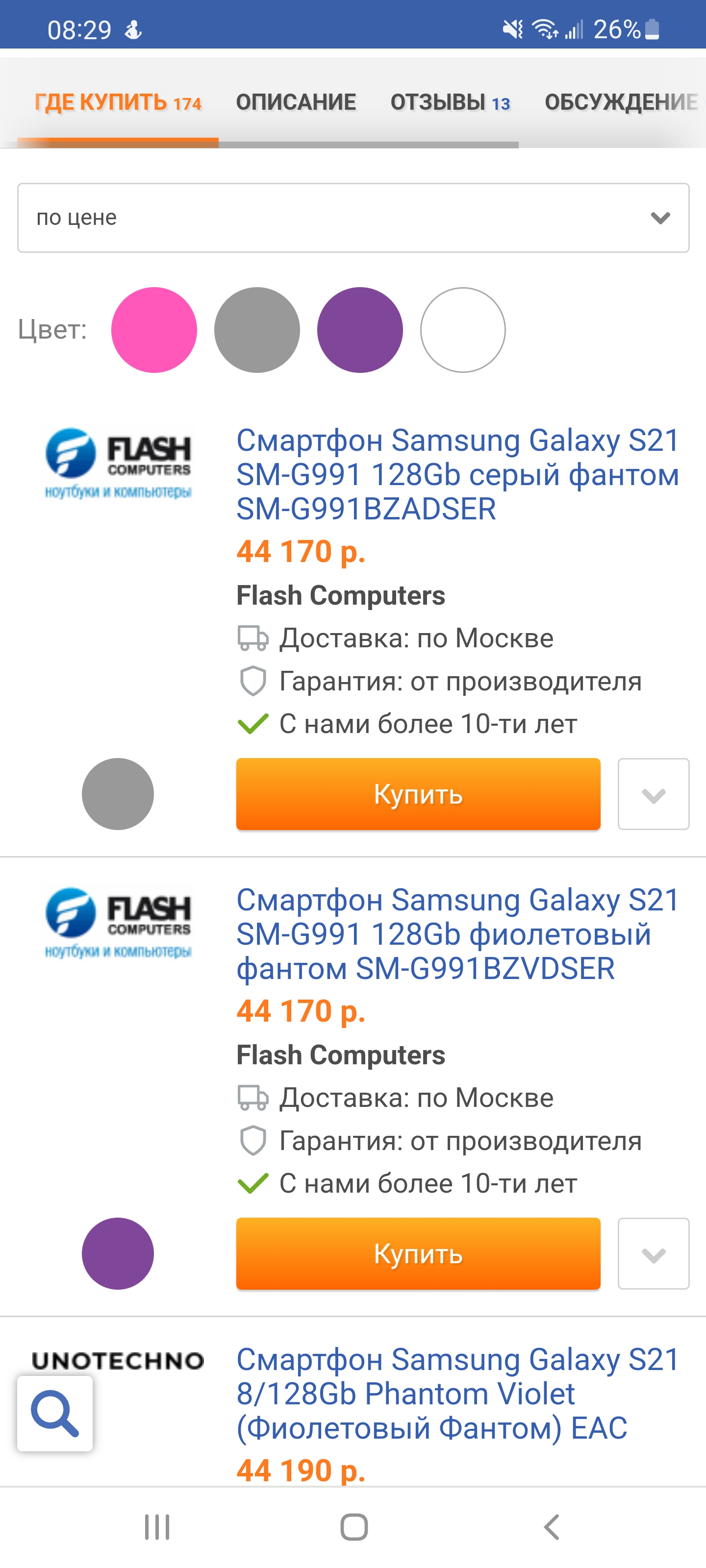
Task: Tap the Flash Computers logo in second offer
Action: [x=118, y=922]
